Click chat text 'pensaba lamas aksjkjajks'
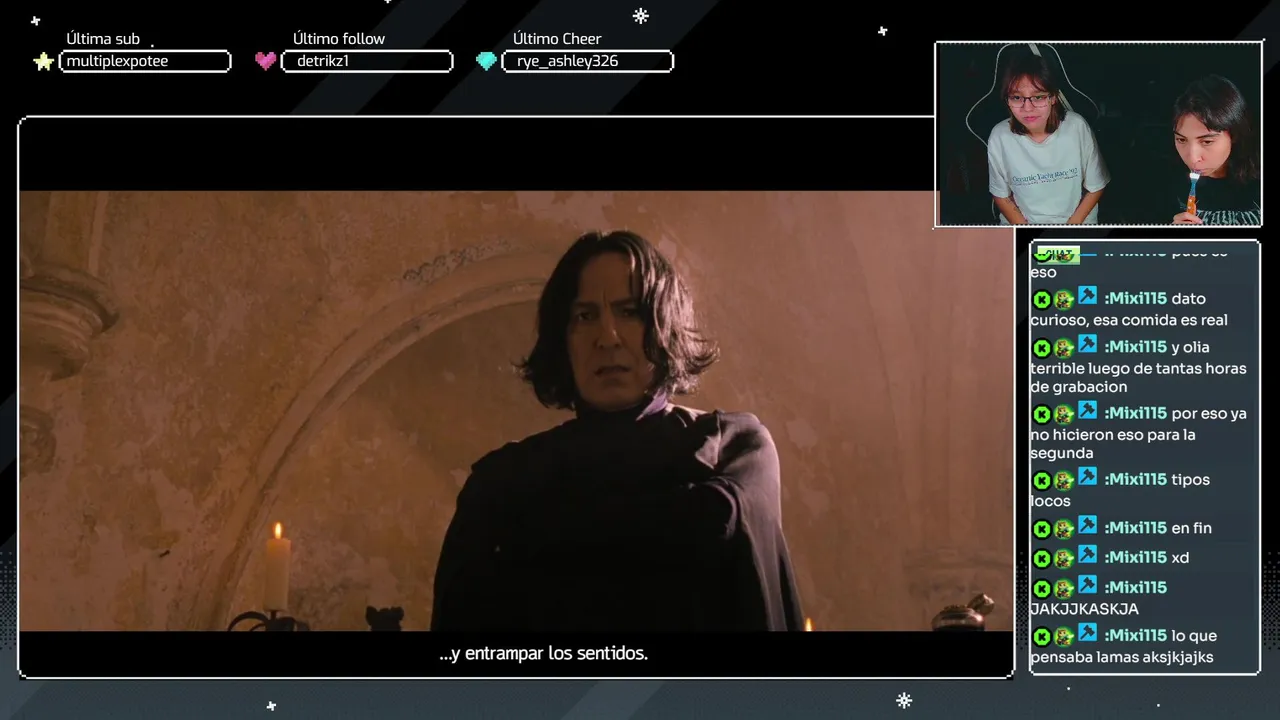 point(1122,658)
